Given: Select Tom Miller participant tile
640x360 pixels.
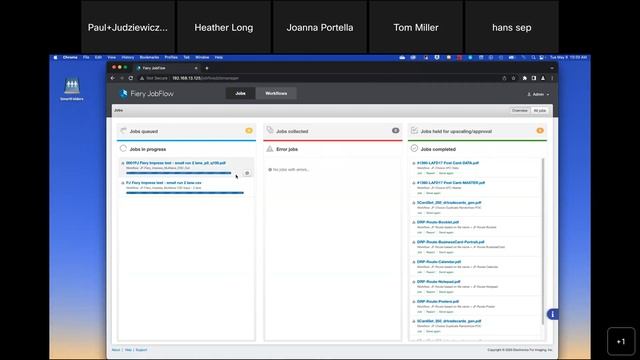Looking at the screenshot, I should (x=416, y=27).
